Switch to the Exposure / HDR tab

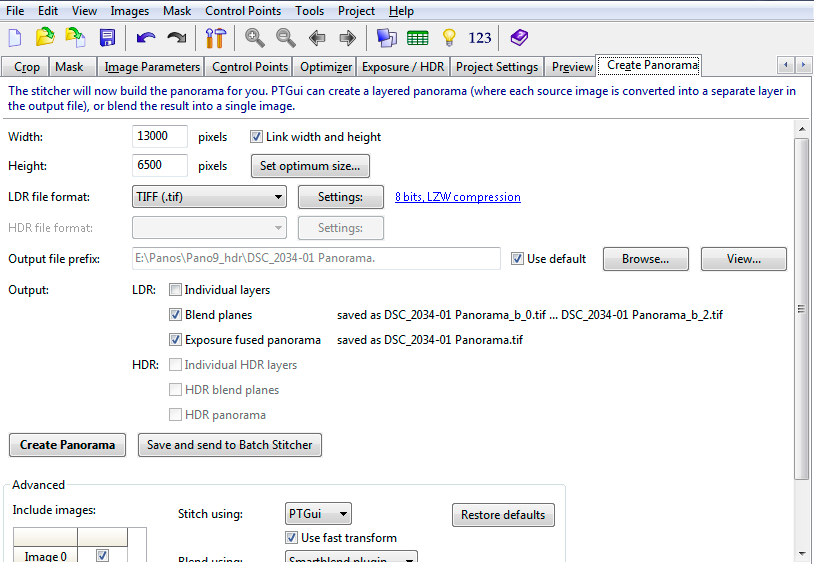click(403, 67)
